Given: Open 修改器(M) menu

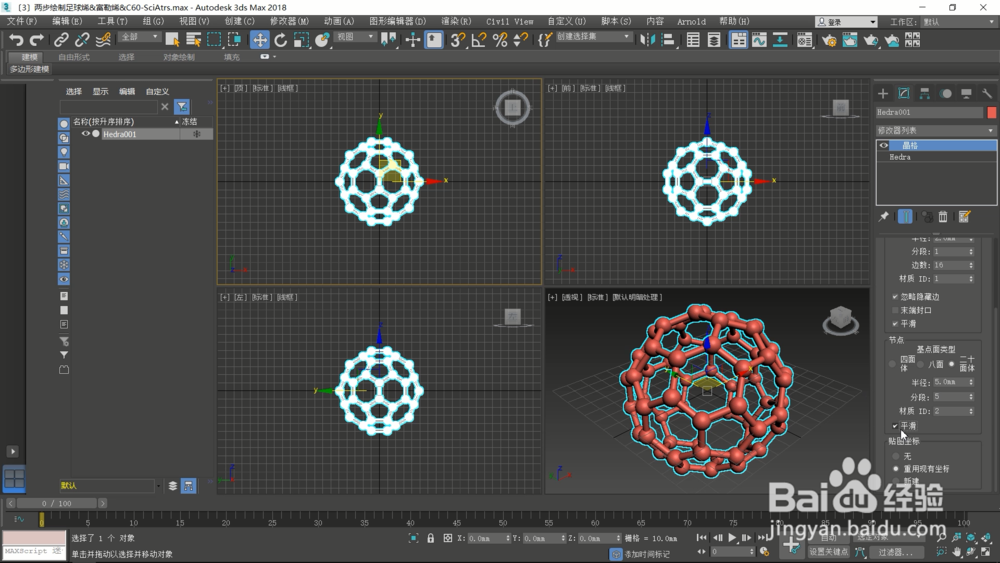Looking at the screenshot, I should click(x=289, y=22).
